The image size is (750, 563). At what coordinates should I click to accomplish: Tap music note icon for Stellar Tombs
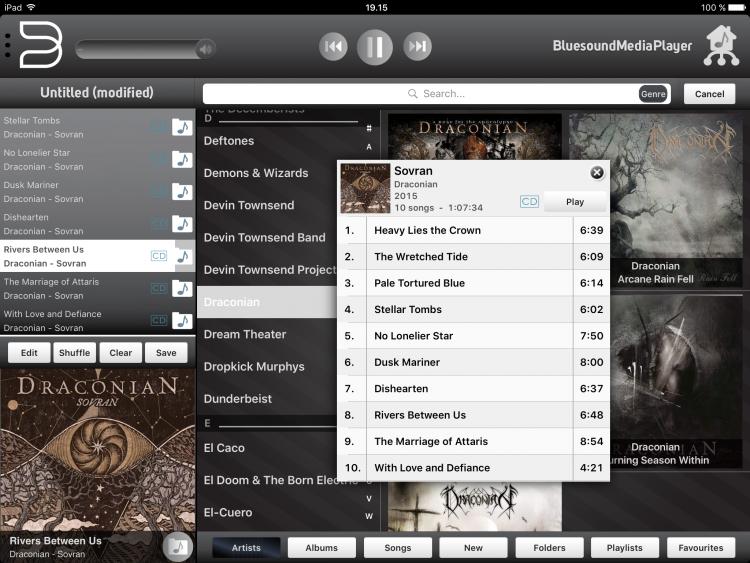click(x=182, y=127)
